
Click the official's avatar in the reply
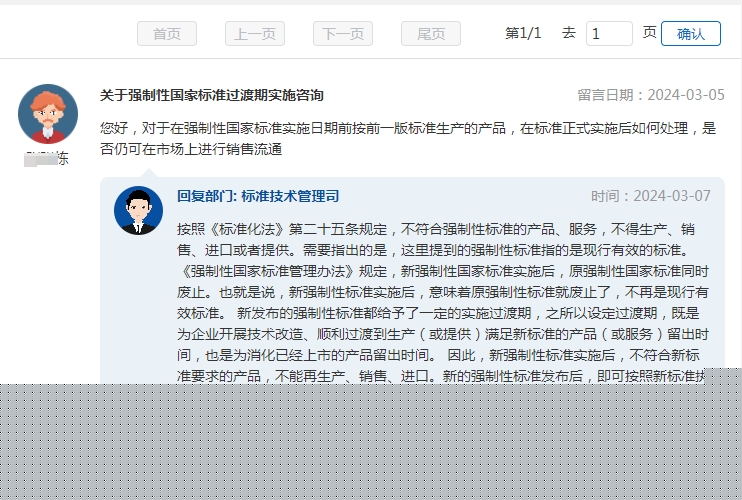tap(138, 210)
